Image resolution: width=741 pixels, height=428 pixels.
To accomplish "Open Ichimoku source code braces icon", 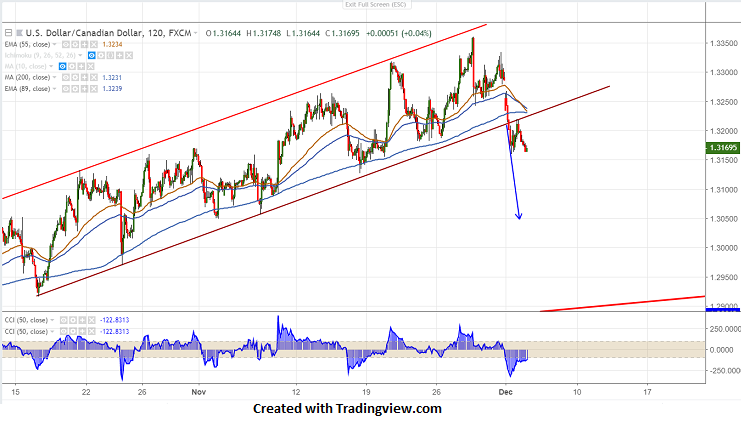I will click(x=110, y=55).
